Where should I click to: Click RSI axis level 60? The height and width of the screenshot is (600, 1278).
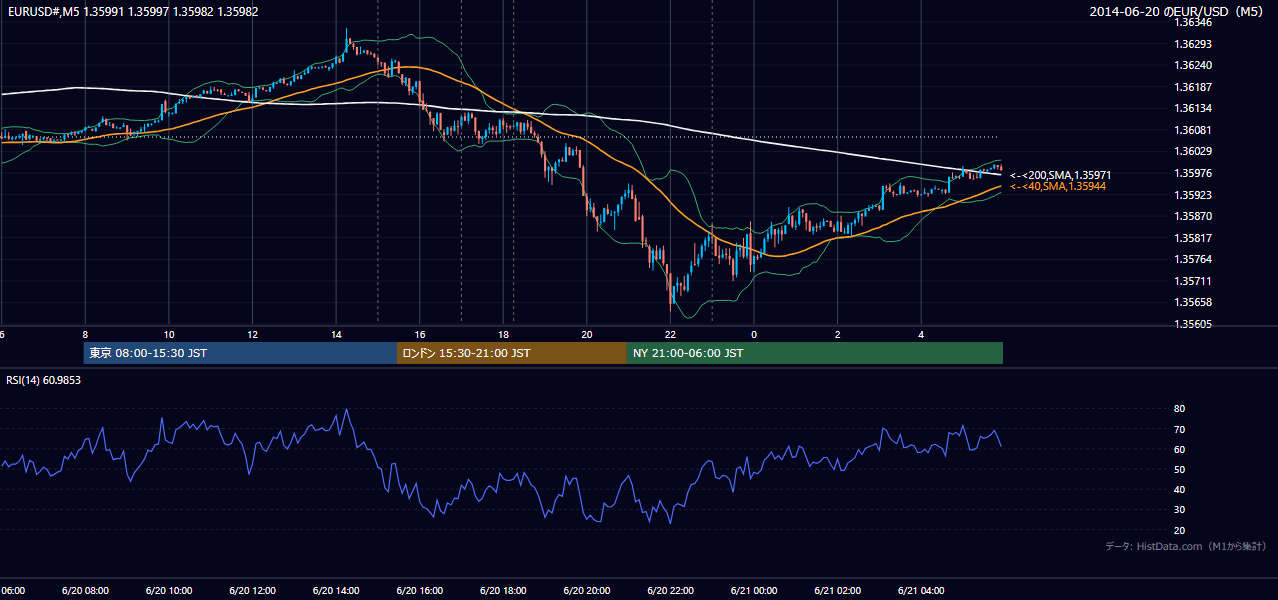[1179, 449]
